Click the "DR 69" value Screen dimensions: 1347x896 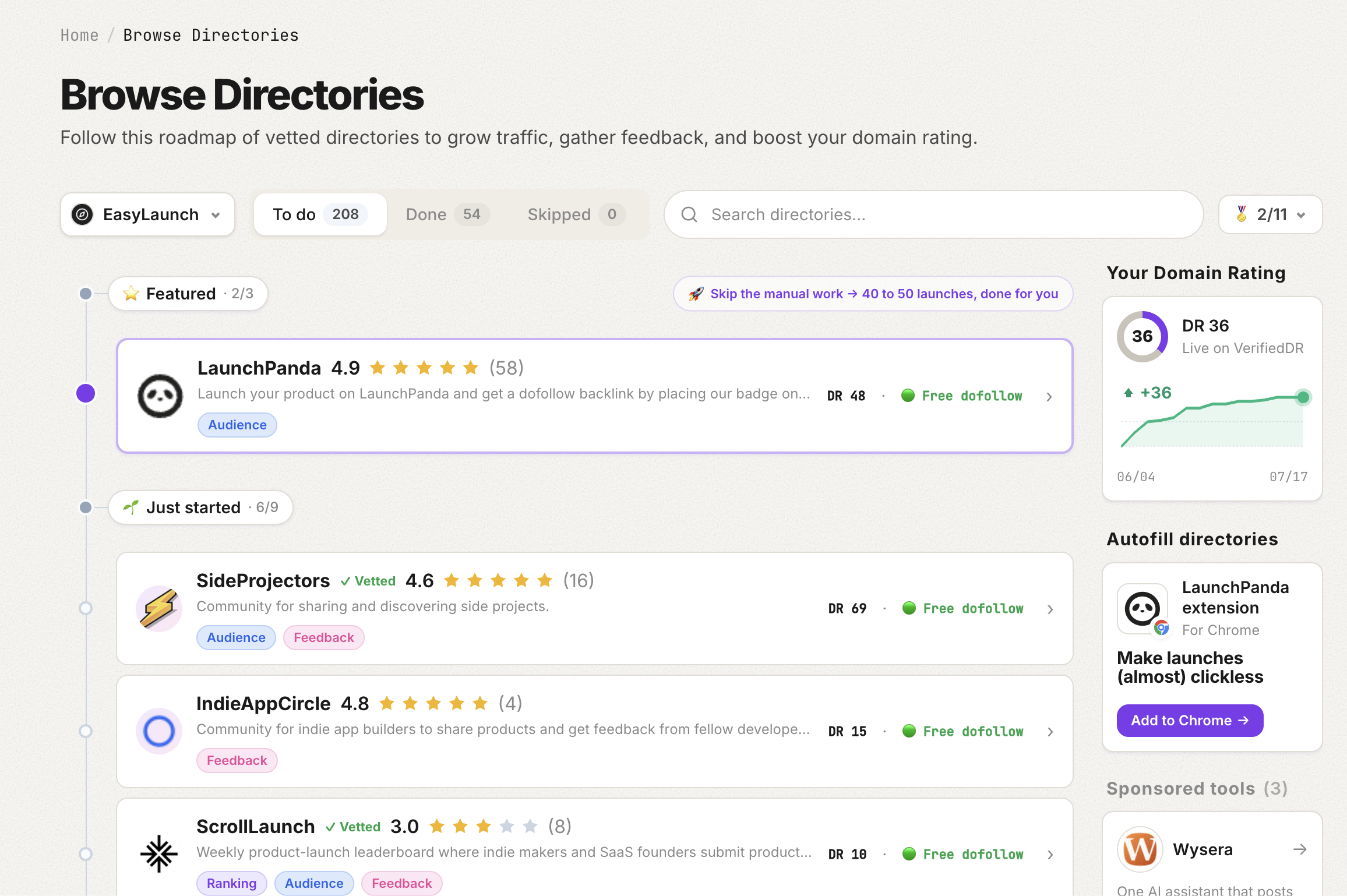pyautogui.click(x=848, y=609)
